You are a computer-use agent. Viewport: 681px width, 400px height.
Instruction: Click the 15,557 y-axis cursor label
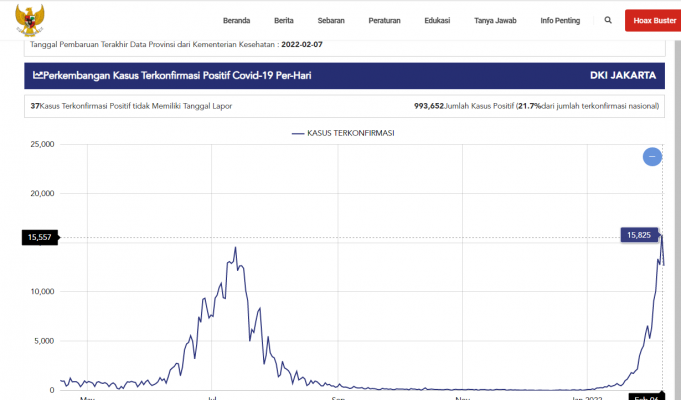(x=40, y=237)
